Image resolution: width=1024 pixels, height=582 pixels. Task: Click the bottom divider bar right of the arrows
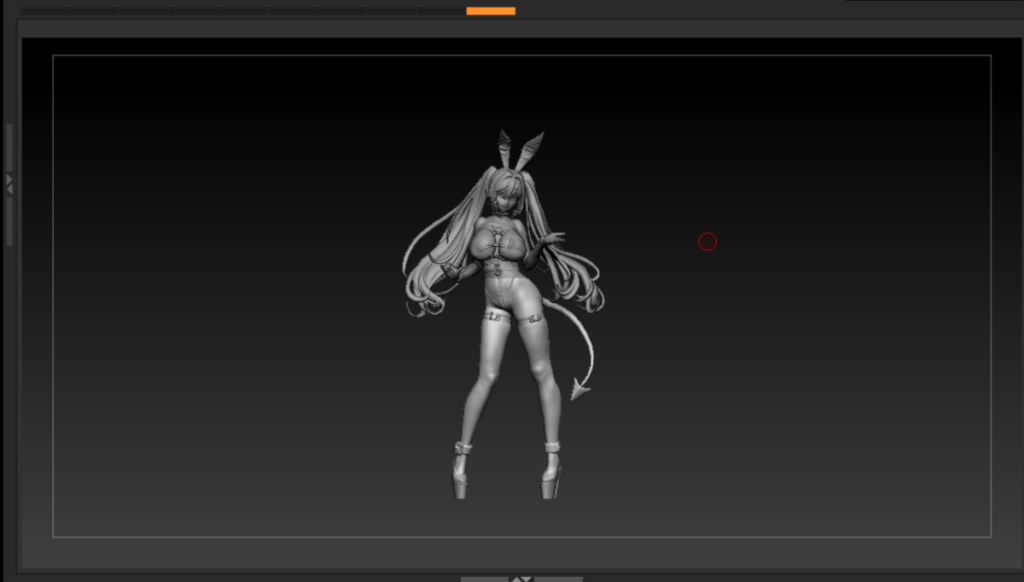click(559, 578)
